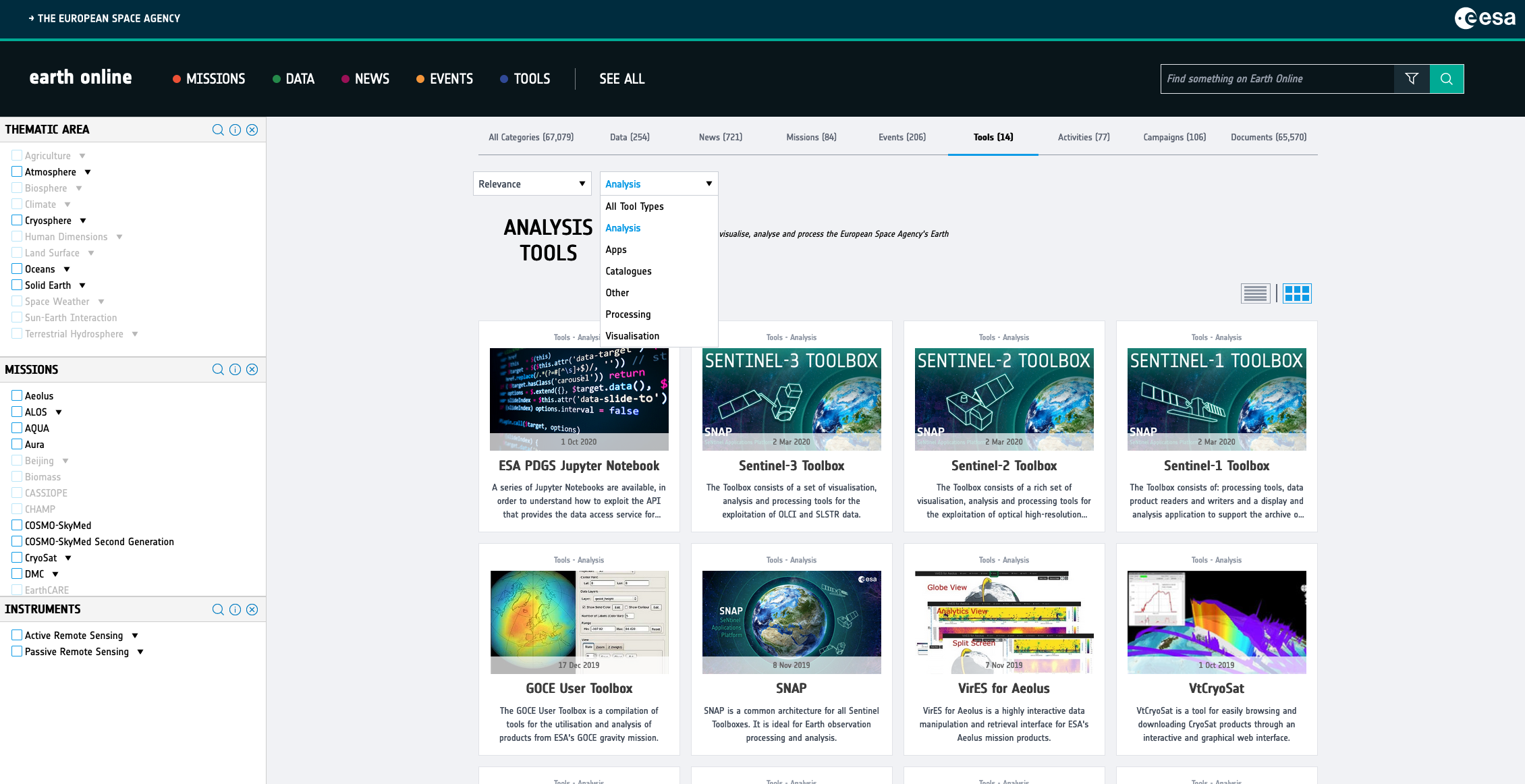Open VtCryoSat card title

pos(1217,688)
